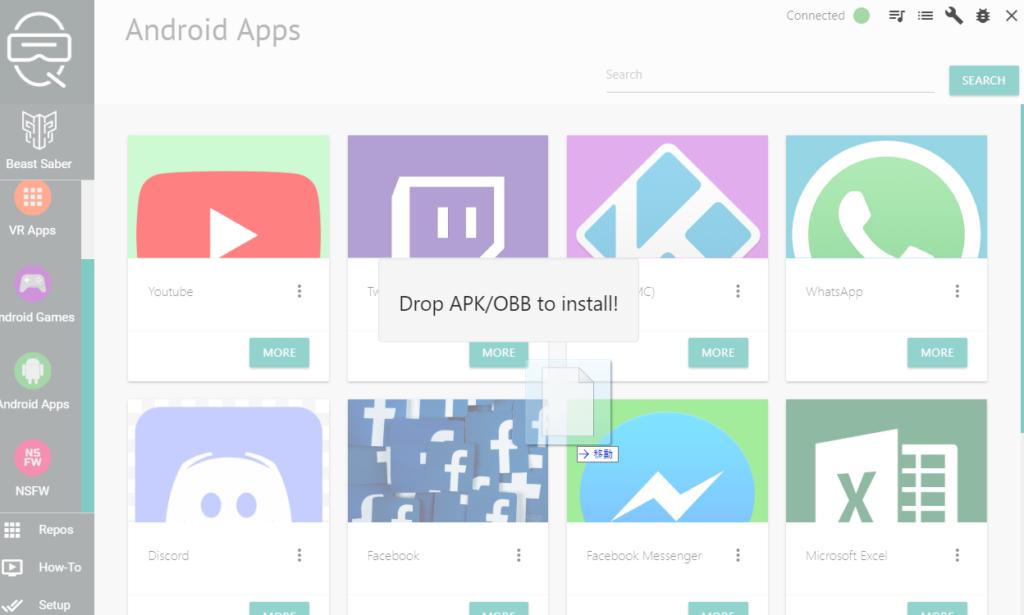Click the SideQuest headset logo
The width and height of the screenshot is (1024, 615).
pos(39,50)
